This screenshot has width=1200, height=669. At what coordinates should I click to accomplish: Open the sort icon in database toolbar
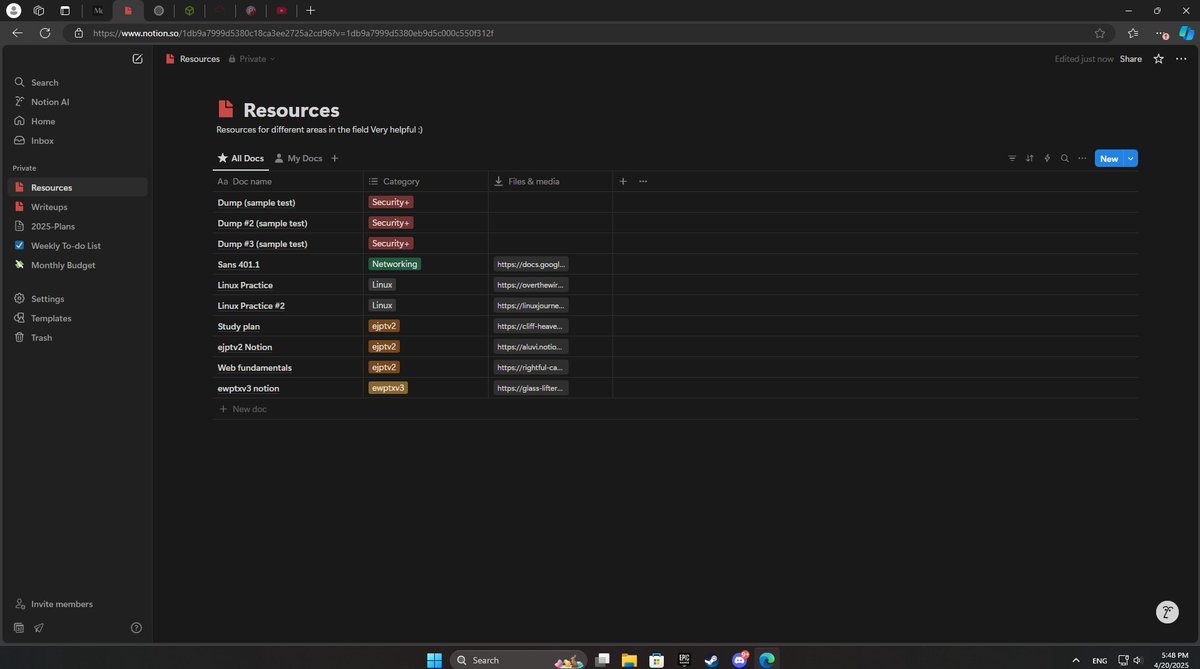(x=1030, y=158)
